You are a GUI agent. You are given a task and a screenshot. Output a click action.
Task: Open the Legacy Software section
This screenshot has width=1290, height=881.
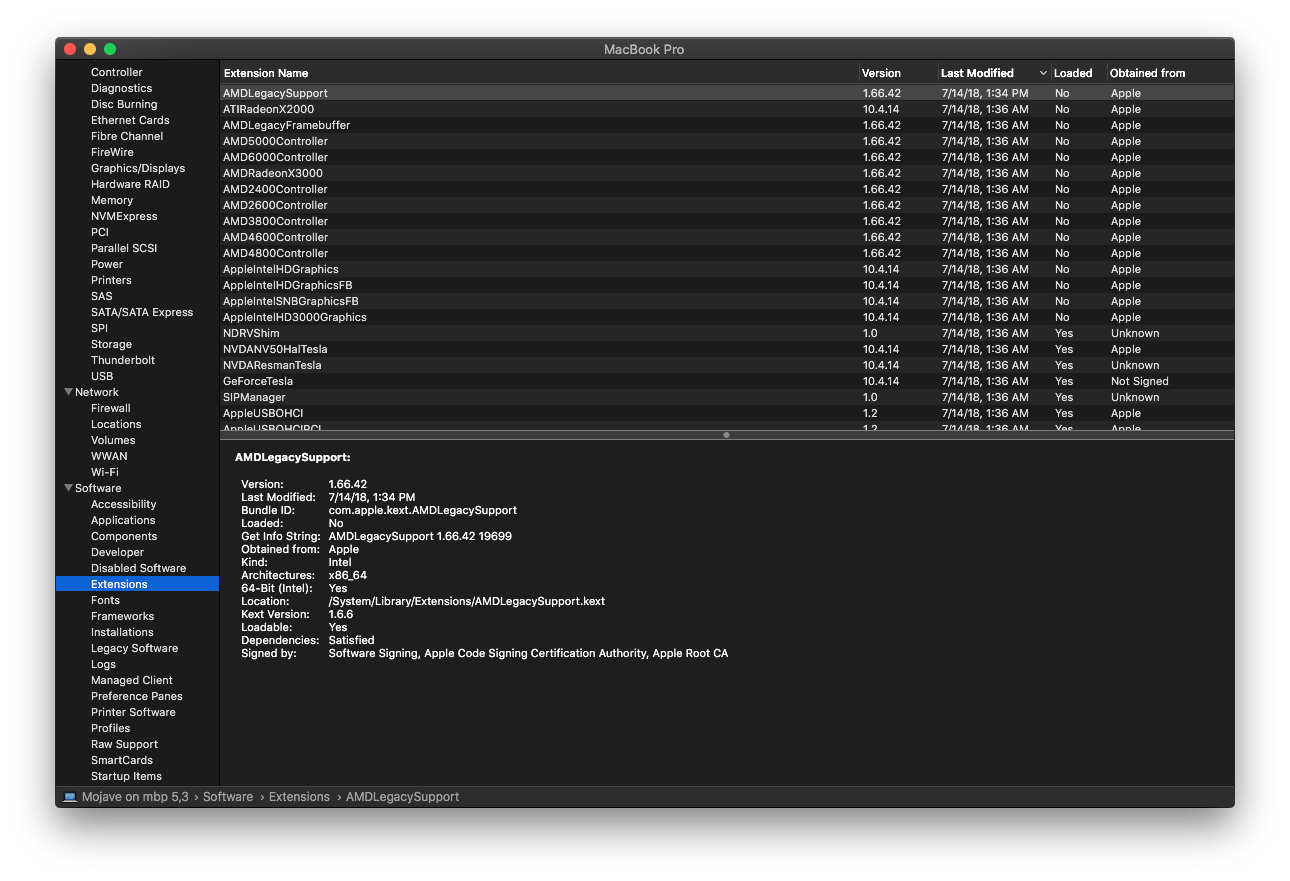click(135, 648)
